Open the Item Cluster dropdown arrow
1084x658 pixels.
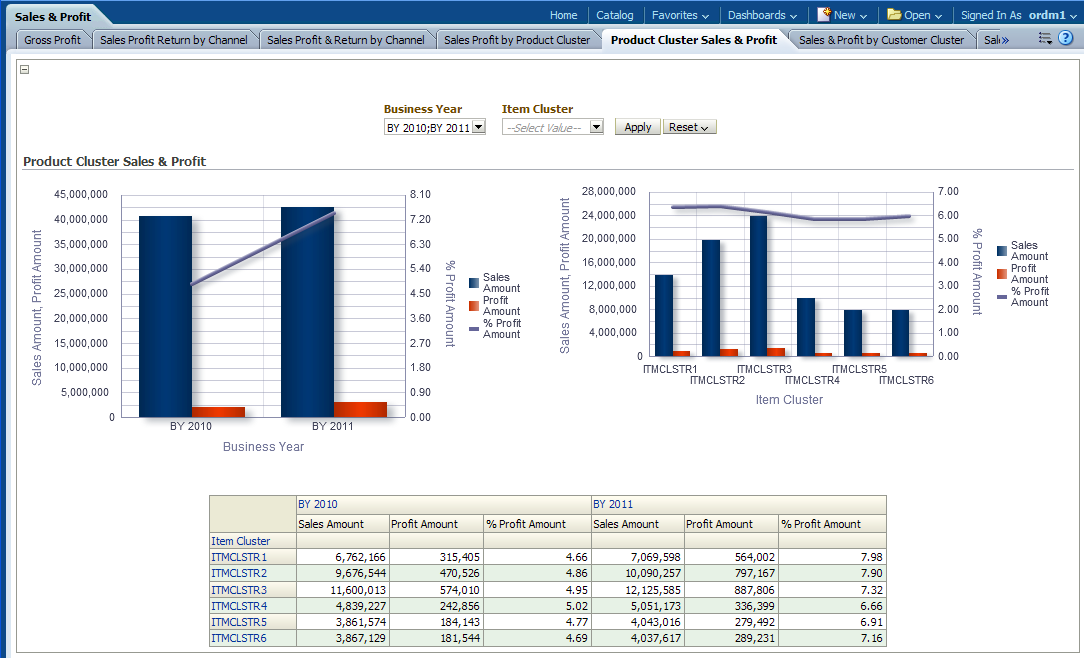tap(596, 127)
